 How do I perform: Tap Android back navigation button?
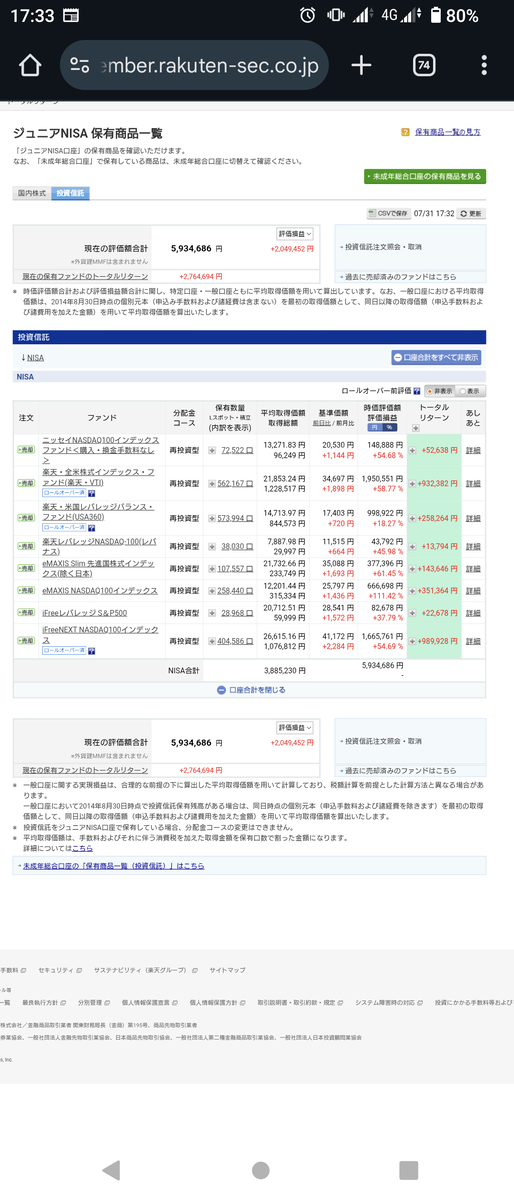coord(111,1170)
